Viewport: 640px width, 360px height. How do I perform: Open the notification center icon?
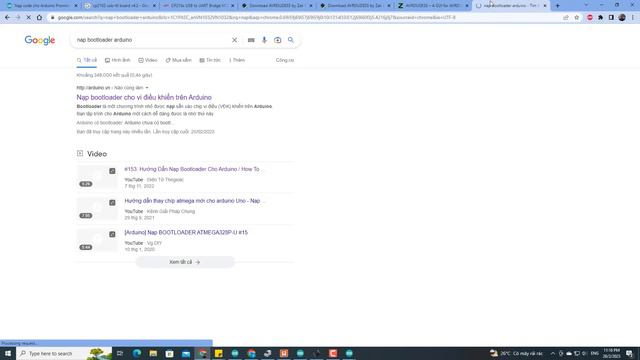tap(629, 353)
